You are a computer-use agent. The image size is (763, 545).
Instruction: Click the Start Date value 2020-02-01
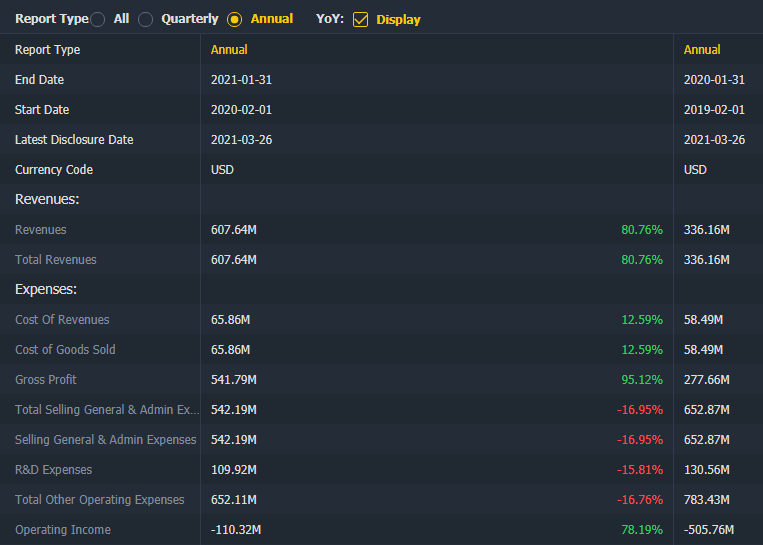(241, 110)
